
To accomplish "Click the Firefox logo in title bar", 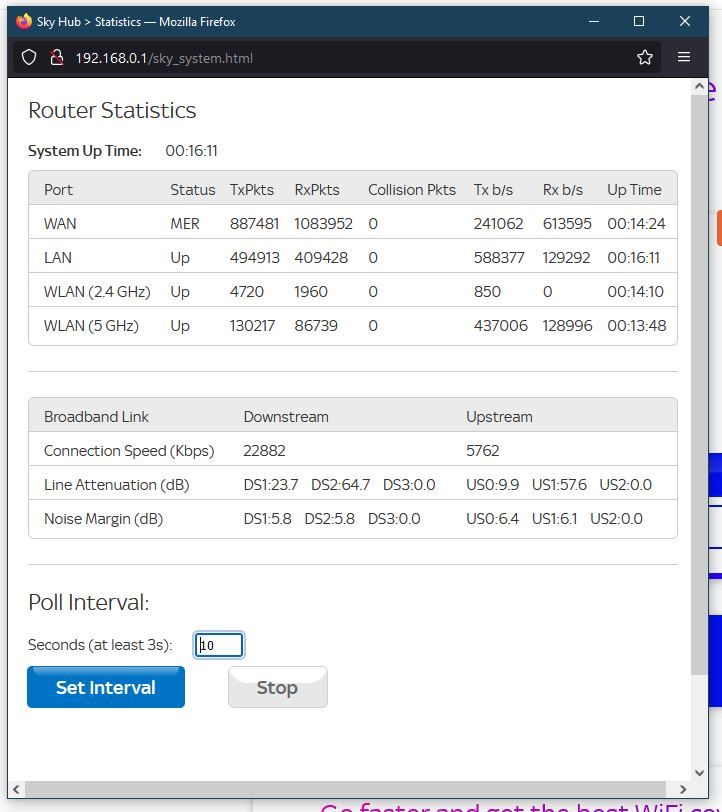I will (x=24, y=21).
